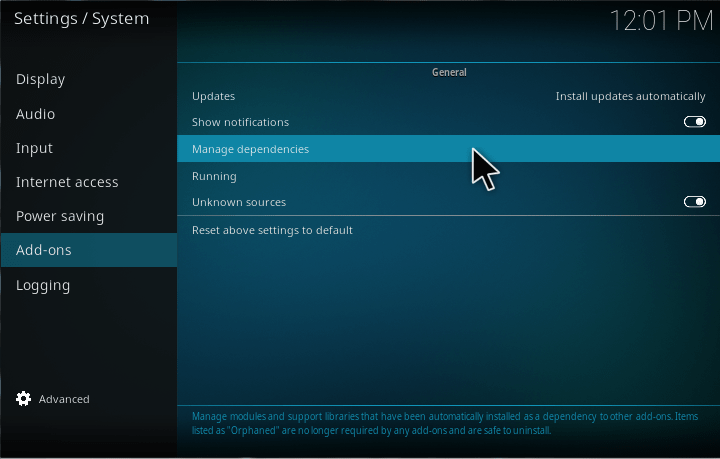Select the Input settings category
This screenshot has width=720, height=459.
pos(89,148)
